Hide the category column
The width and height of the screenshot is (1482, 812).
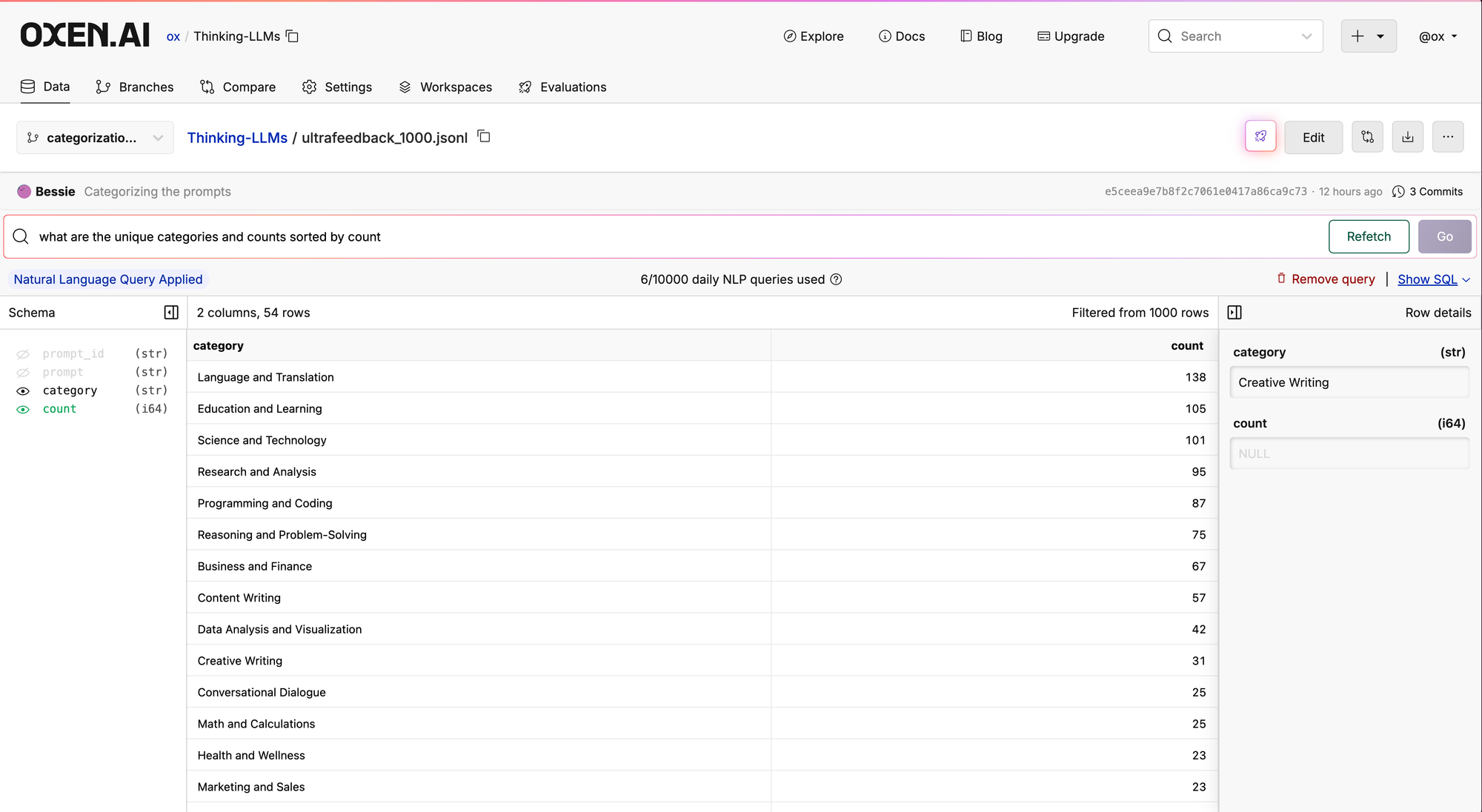[23, 390]
